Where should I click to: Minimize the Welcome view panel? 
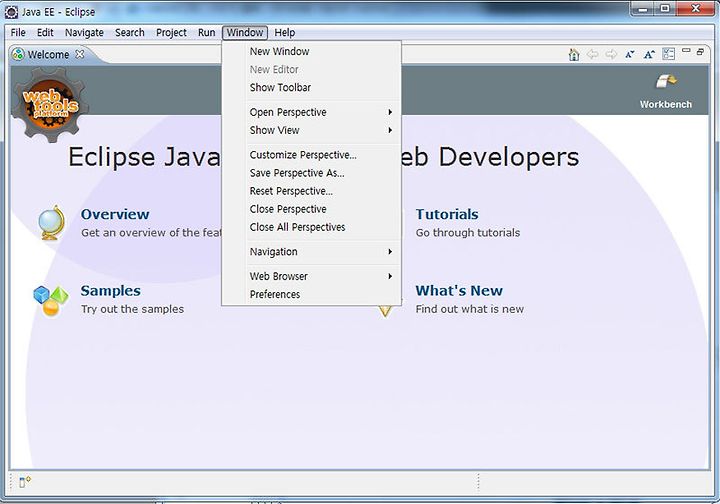tap(686, 50)
